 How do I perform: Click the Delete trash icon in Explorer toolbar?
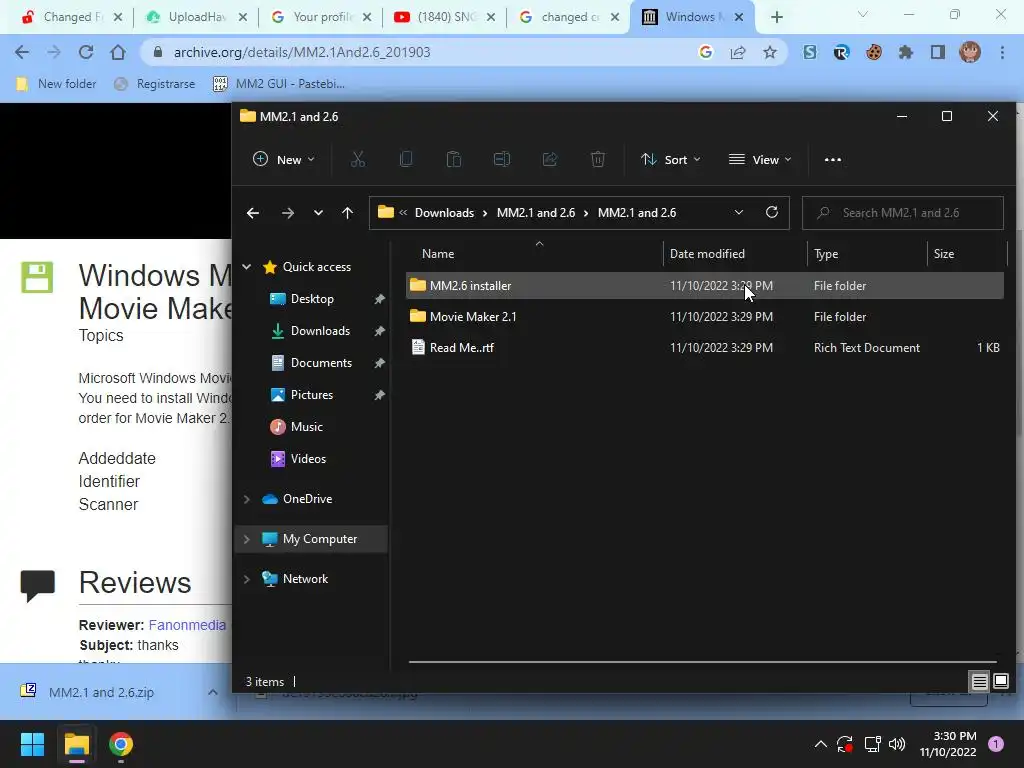pyautogui.click(x=598, y=159)
